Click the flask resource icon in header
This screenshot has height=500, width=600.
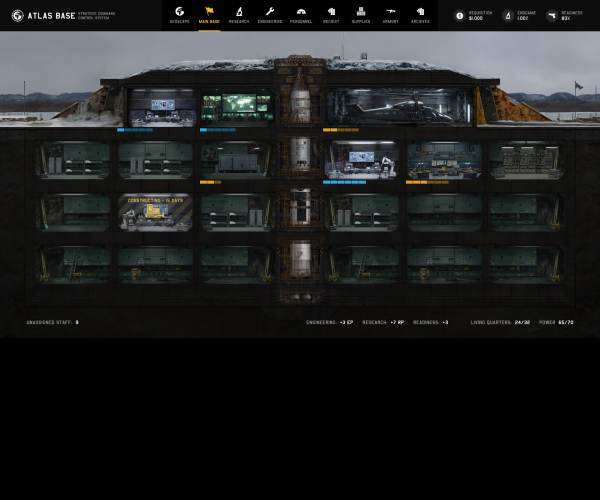508,16
